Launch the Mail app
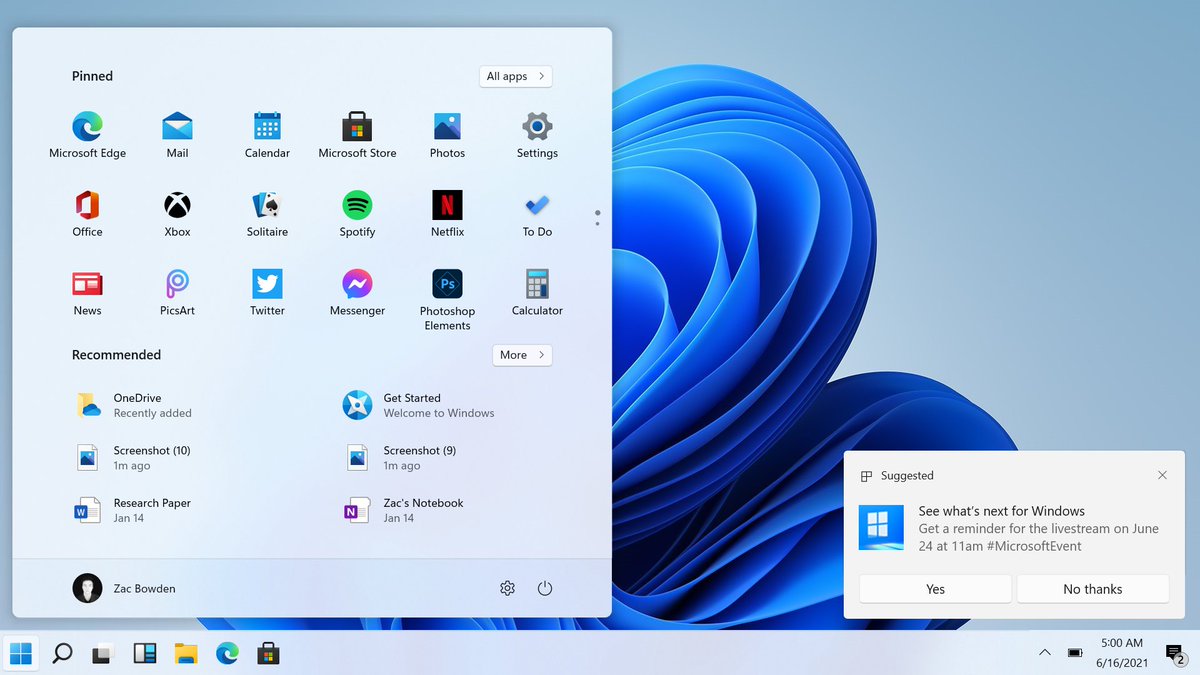Image resolution: width=1200 pixels, height=675 pixels. coord(177,135)
